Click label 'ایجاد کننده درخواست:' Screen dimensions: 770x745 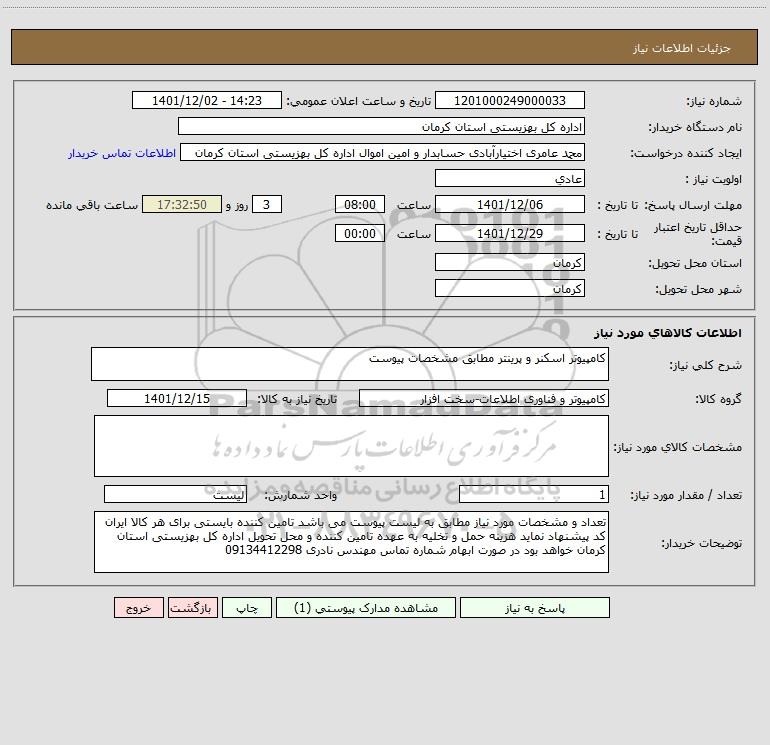pos(686,153)
